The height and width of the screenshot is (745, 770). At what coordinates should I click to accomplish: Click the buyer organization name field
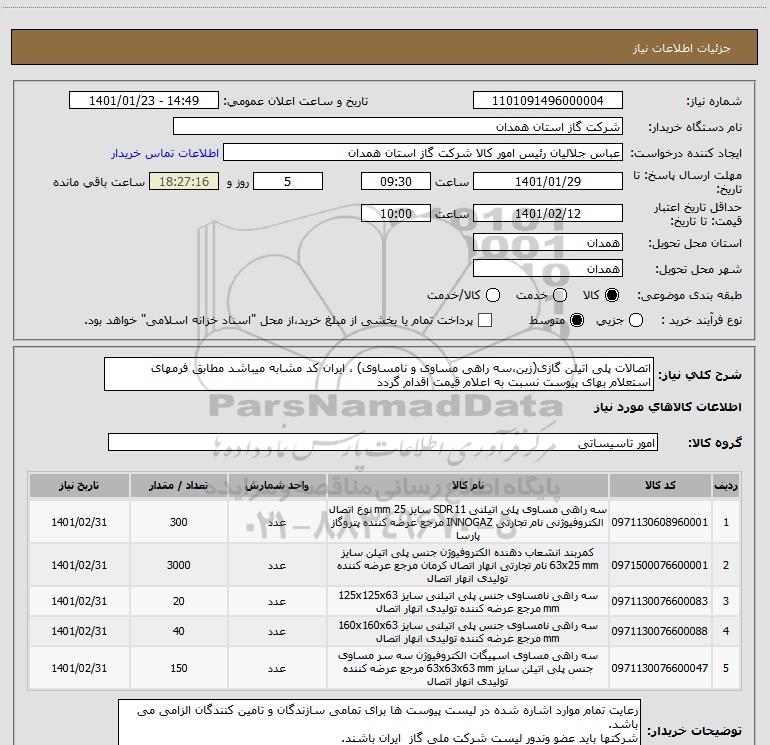click(398, 127)
